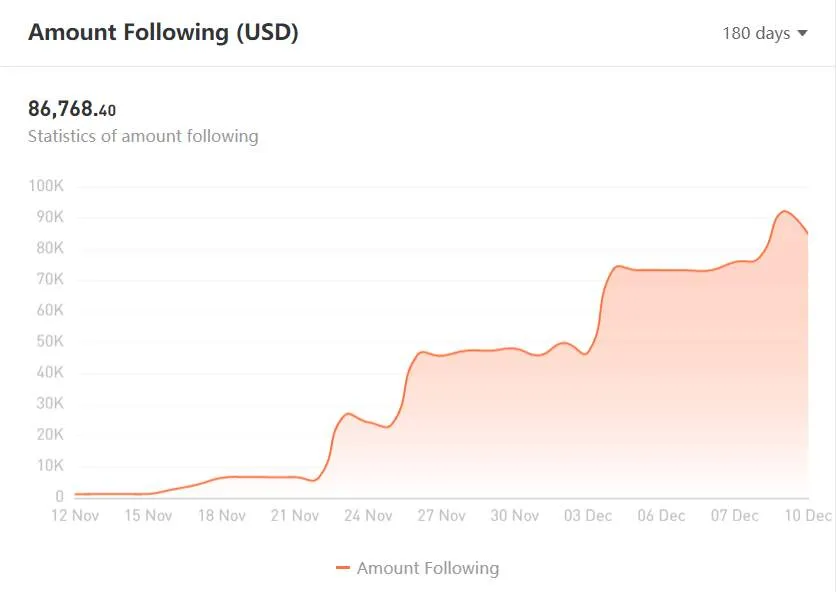Click the dropdown arrow beside 180 days
Image resolution: width=837 pixels, height=592 pixels.
coord(802,33)
